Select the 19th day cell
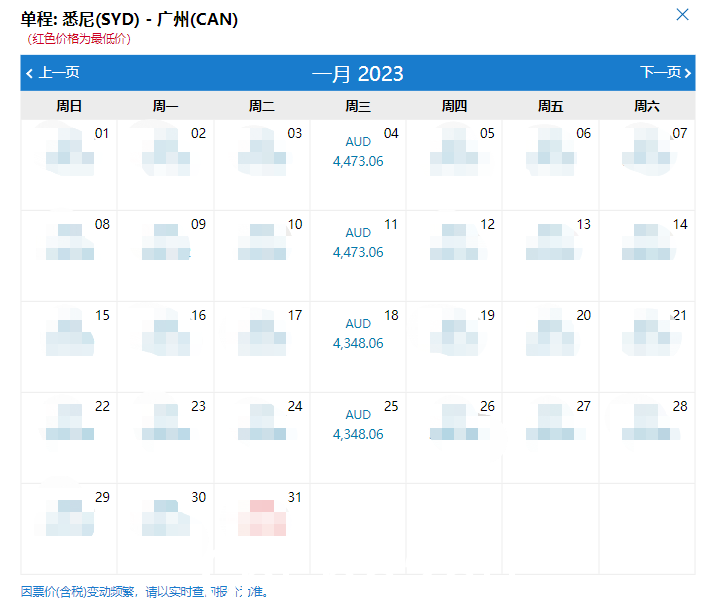This screenshot has height=608, width=718. tap(454, 347)
